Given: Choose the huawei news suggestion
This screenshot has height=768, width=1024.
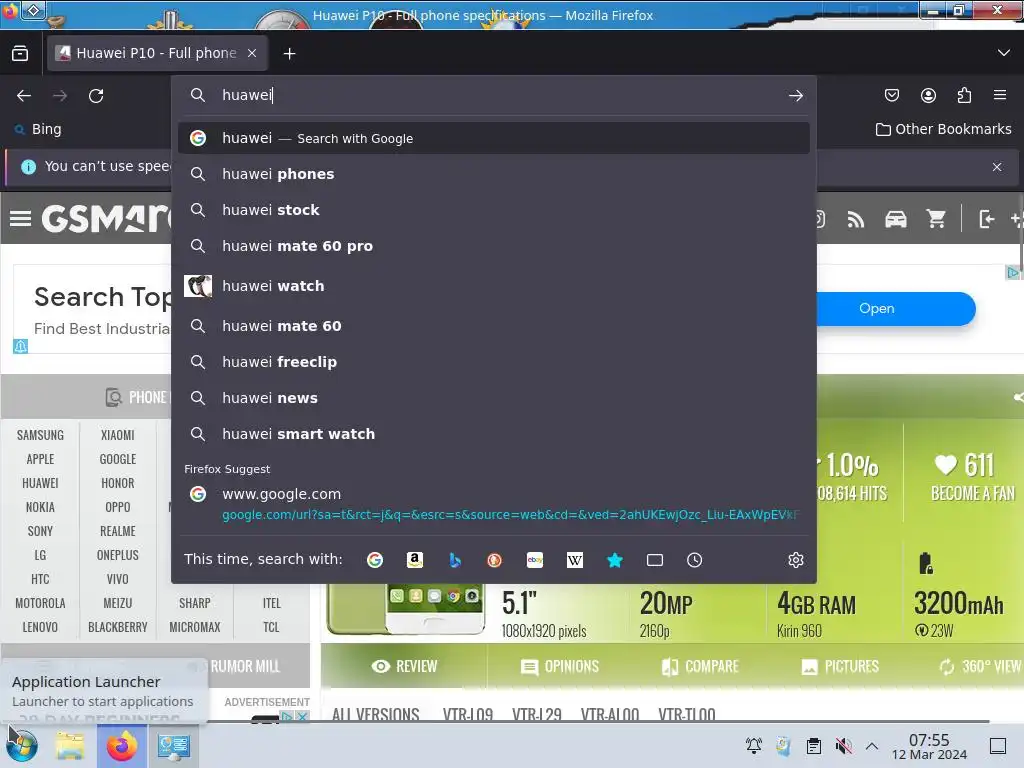Looking at the screenshot, I should pos(494,398).
